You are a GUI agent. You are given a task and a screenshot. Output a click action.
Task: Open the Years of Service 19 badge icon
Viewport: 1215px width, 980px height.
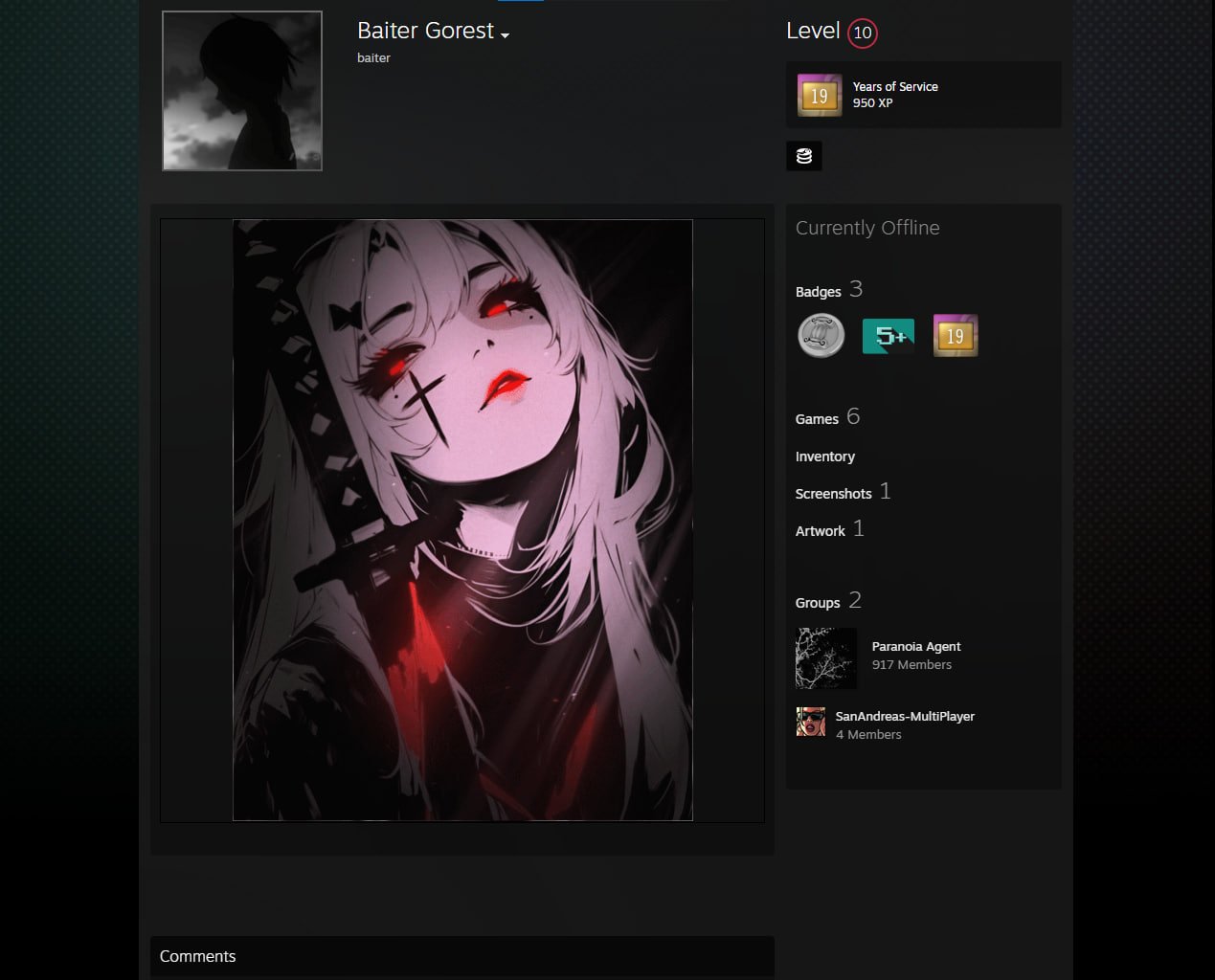pos(820,95)
